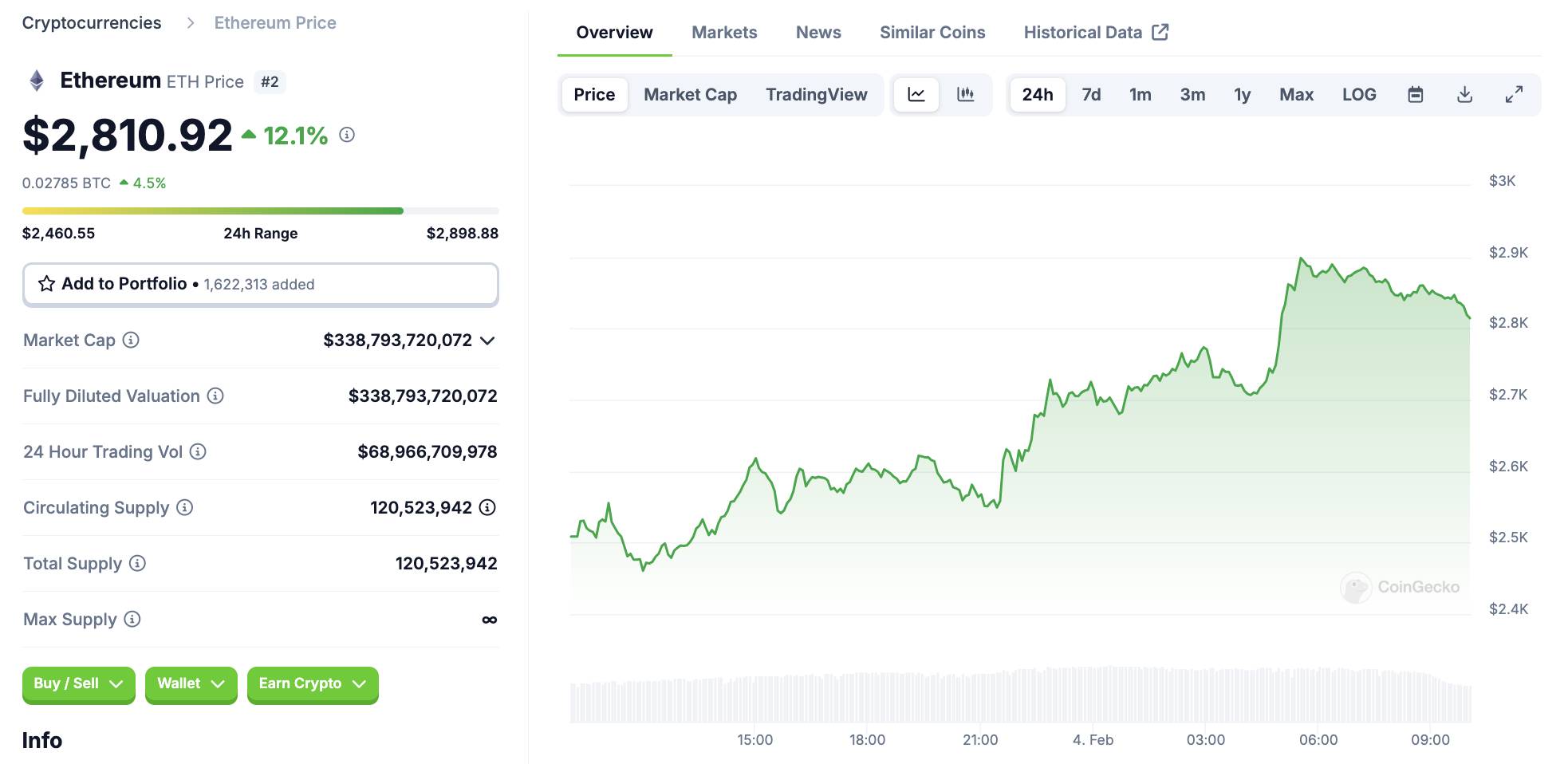Open the Buy / Sell dropdown

pos(79,684)
